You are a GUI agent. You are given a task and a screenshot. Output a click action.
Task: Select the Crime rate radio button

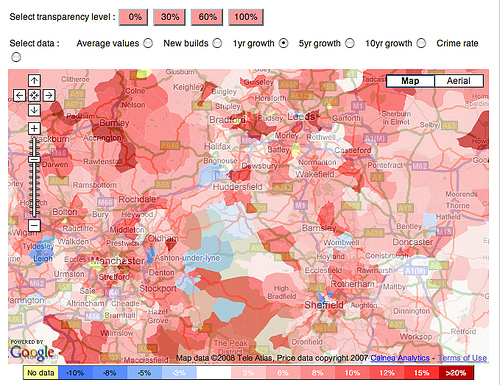point(16,57)
